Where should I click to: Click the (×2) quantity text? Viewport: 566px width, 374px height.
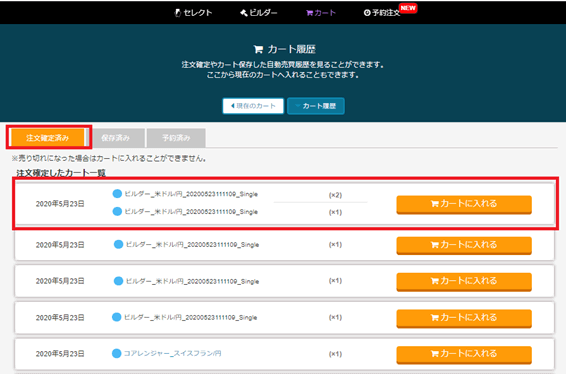coord(335,195)
